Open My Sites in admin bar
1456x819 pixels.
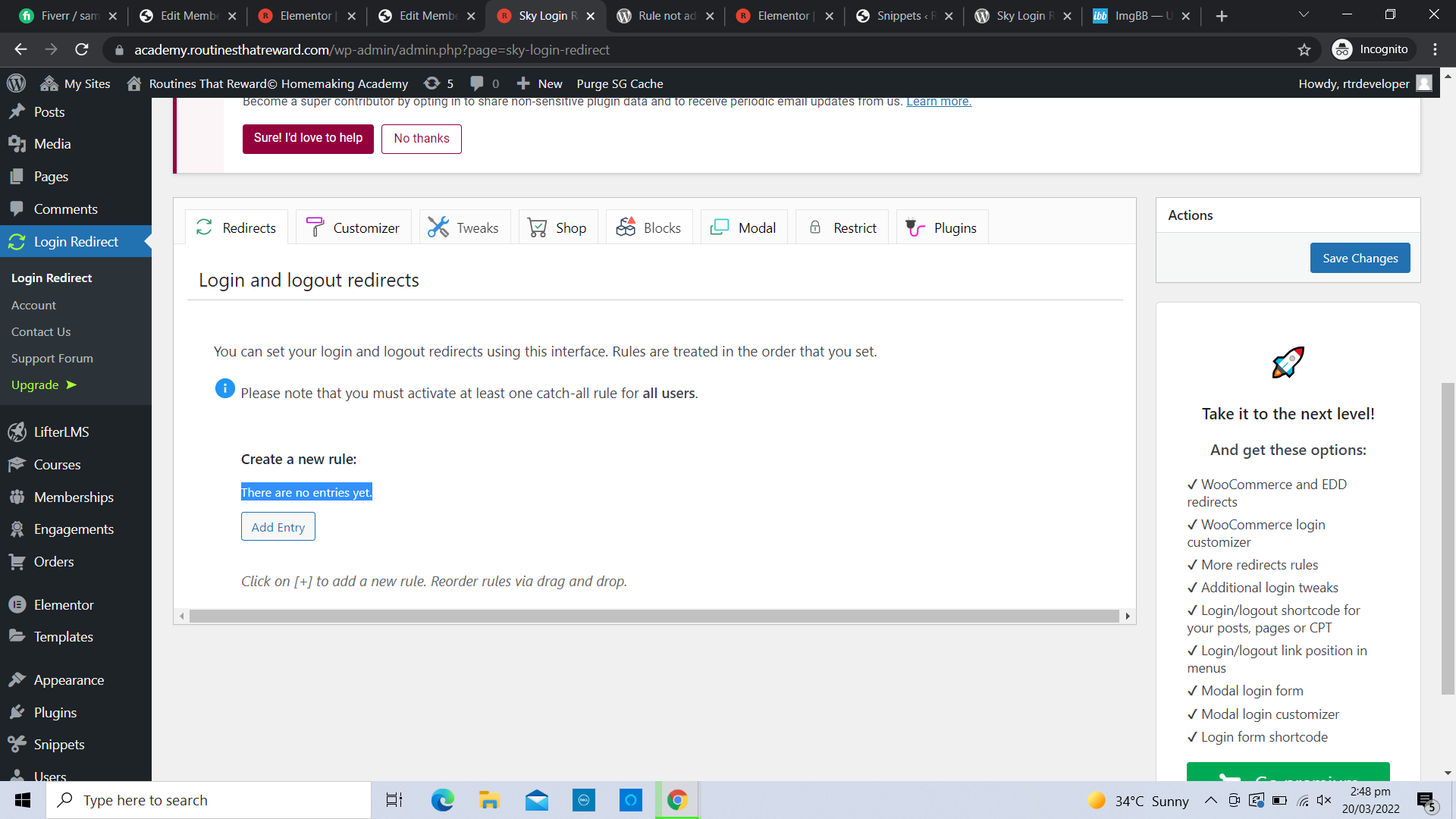click(75, 83)
